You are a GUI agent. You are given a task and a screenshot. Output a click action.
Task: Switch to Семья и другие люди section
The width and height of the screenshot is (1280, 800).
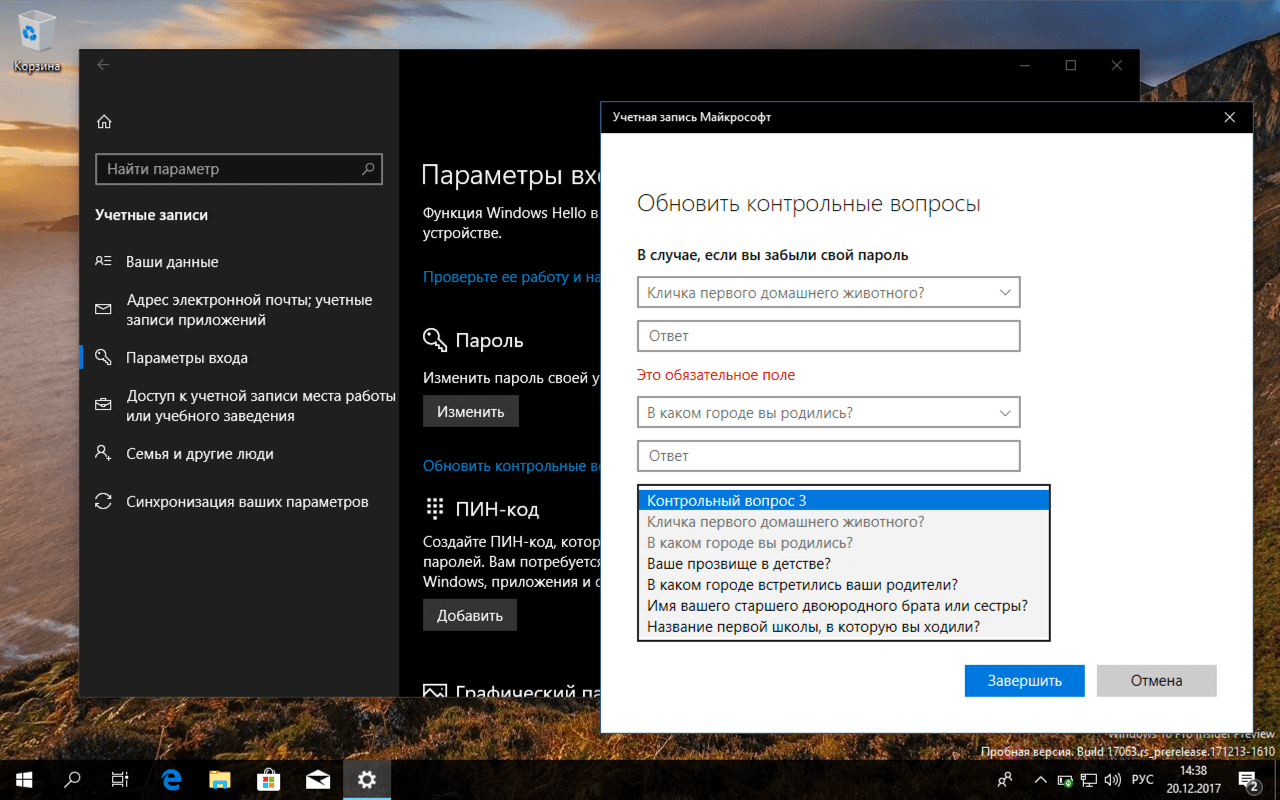(x=200, y=453)
